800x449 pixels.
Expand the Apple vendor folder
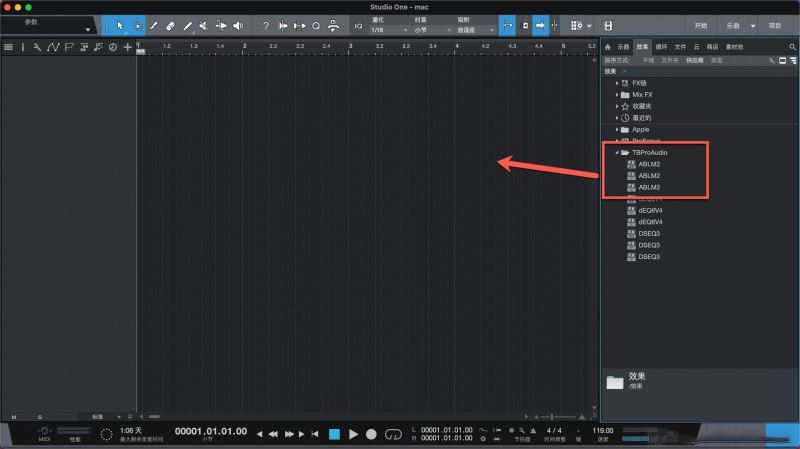click(x=618, y=129)
